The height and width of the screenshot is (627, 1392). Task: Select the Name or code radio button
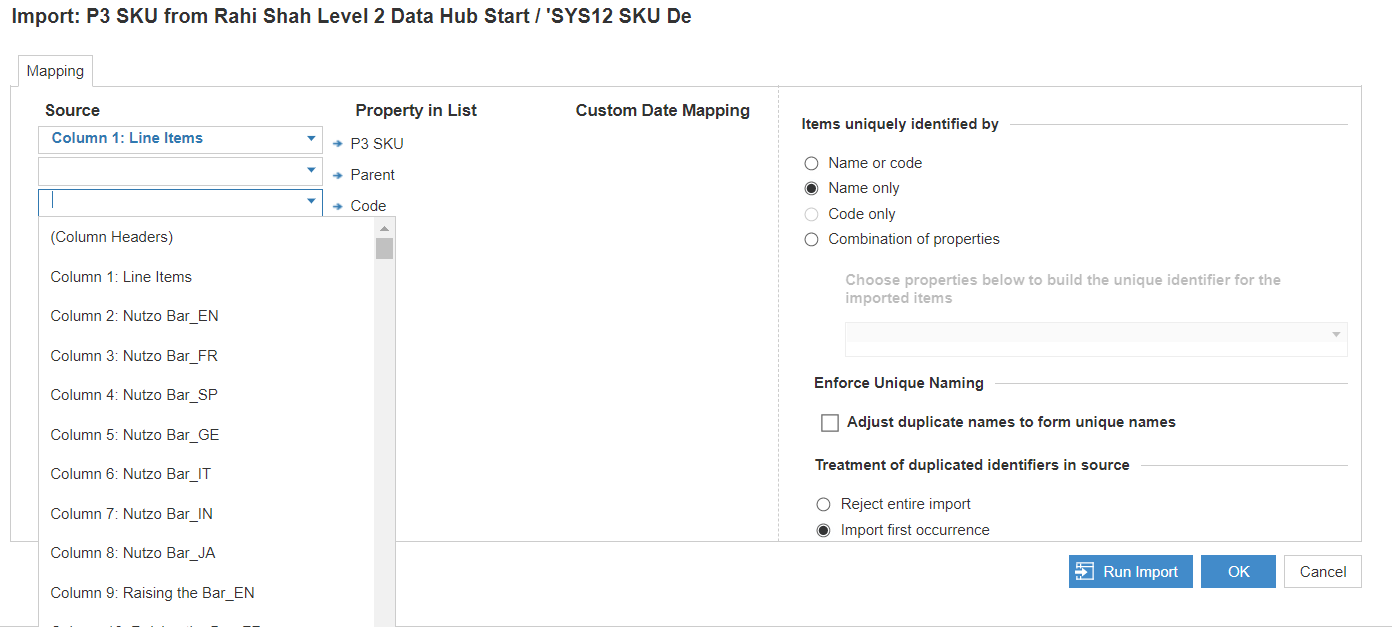pyautogui.click(x=811, y=162)
